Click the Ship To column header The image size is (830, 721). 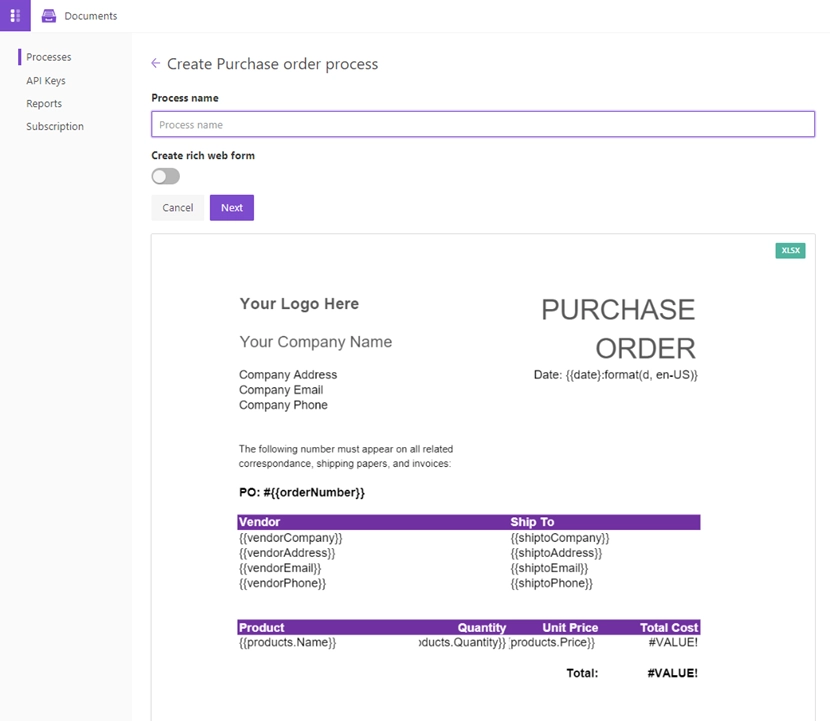[x=532, y=522]
